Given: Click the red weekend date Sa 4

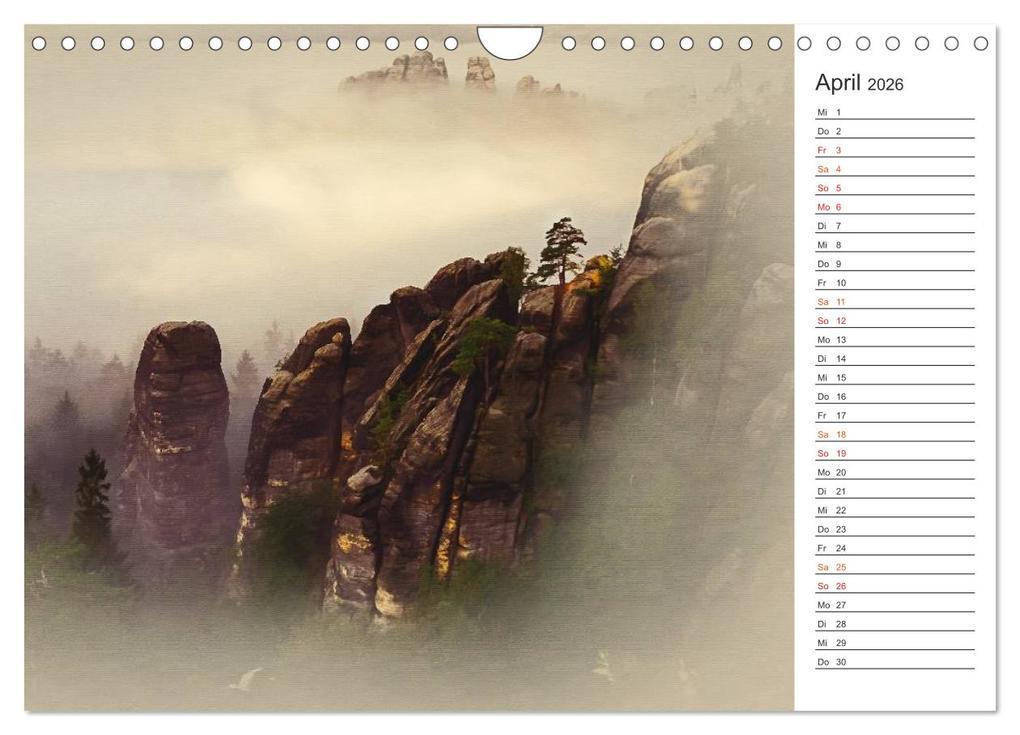Looking at the screenshot, I should click(827, 170).
